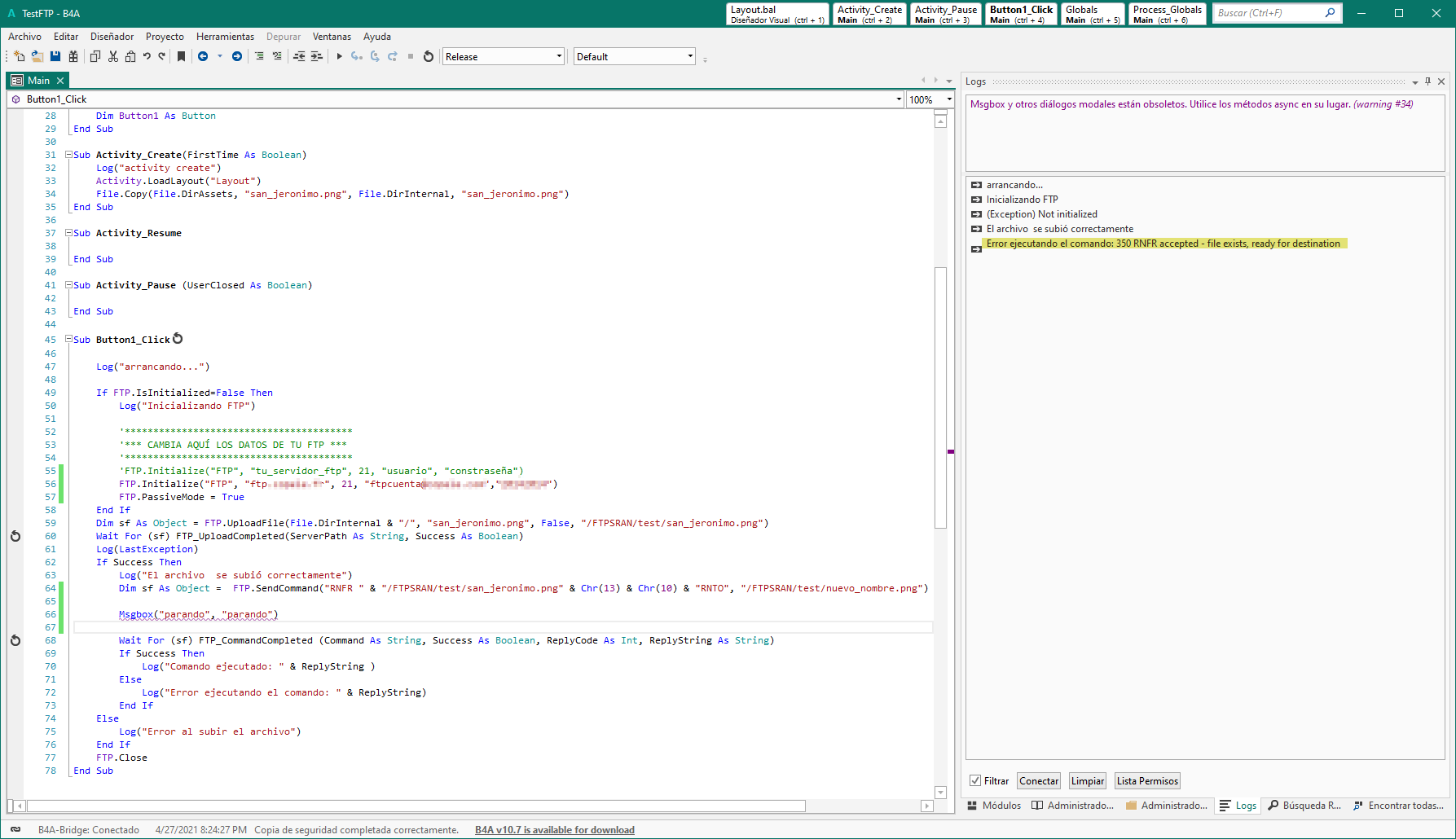Click the Save file icon in toolbar
Image resolution: width=1456 pixels, height=839 pixels.
[x=55, y=56]
